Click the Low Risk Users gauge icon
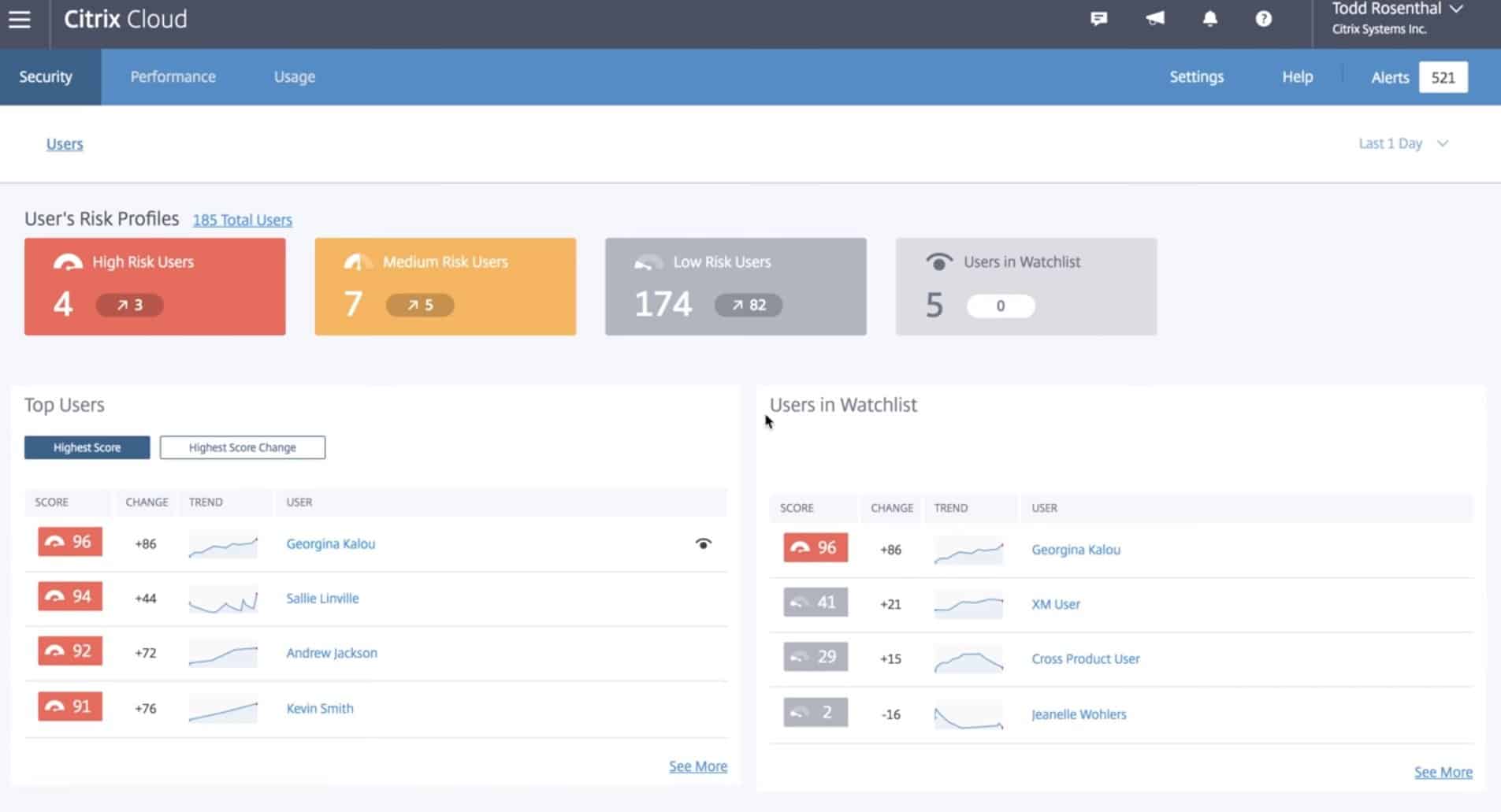This screenshot has height=812, width=1501. click(x=648, y=262)
